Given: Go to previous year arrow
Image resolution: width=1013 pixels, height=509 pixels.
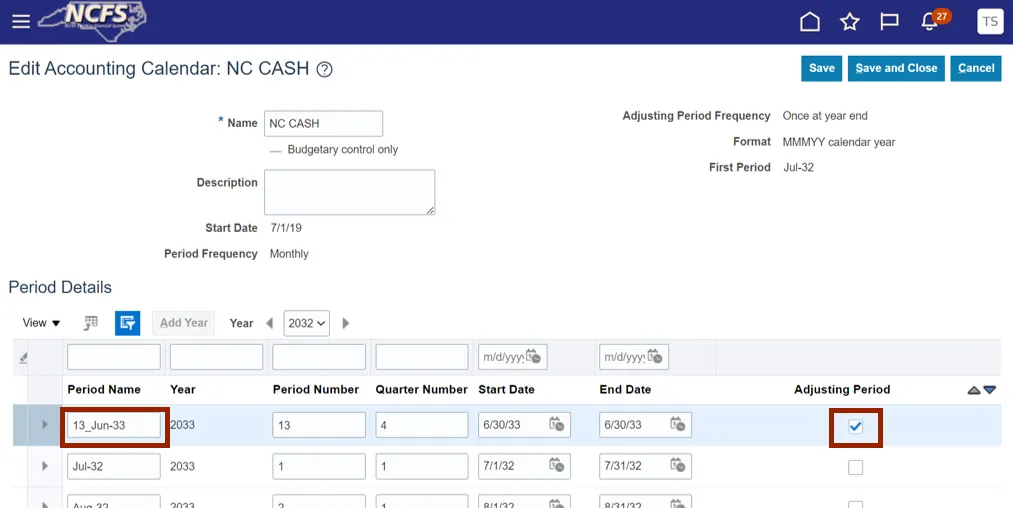Looking at the screenshot, I should tap(269, 323).
